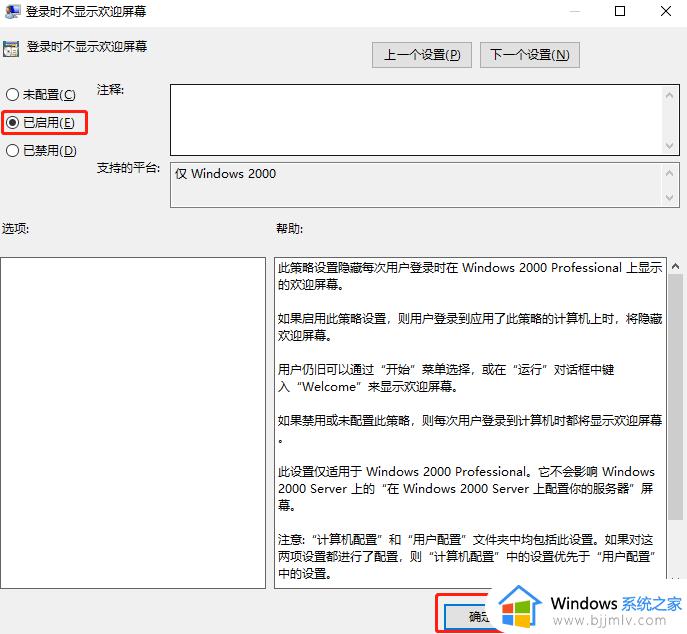Viewport: 687px width, 634px height.
Task: Click the 选项: label
Action: [x=15, y=228]
